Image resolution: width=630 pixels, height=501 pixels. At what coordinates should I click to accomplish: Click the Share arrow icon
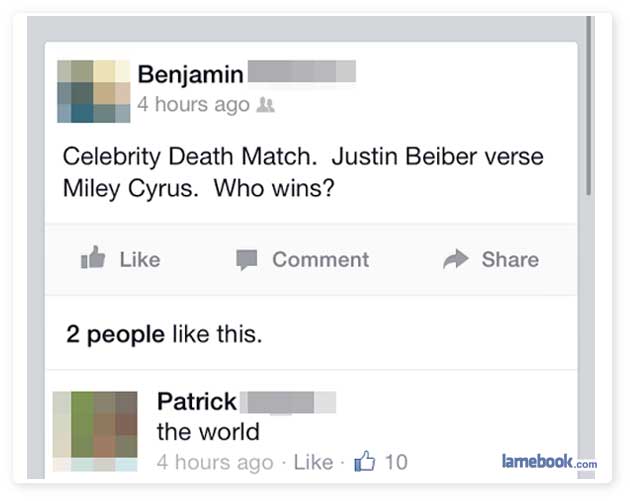(x=455, y=259)
